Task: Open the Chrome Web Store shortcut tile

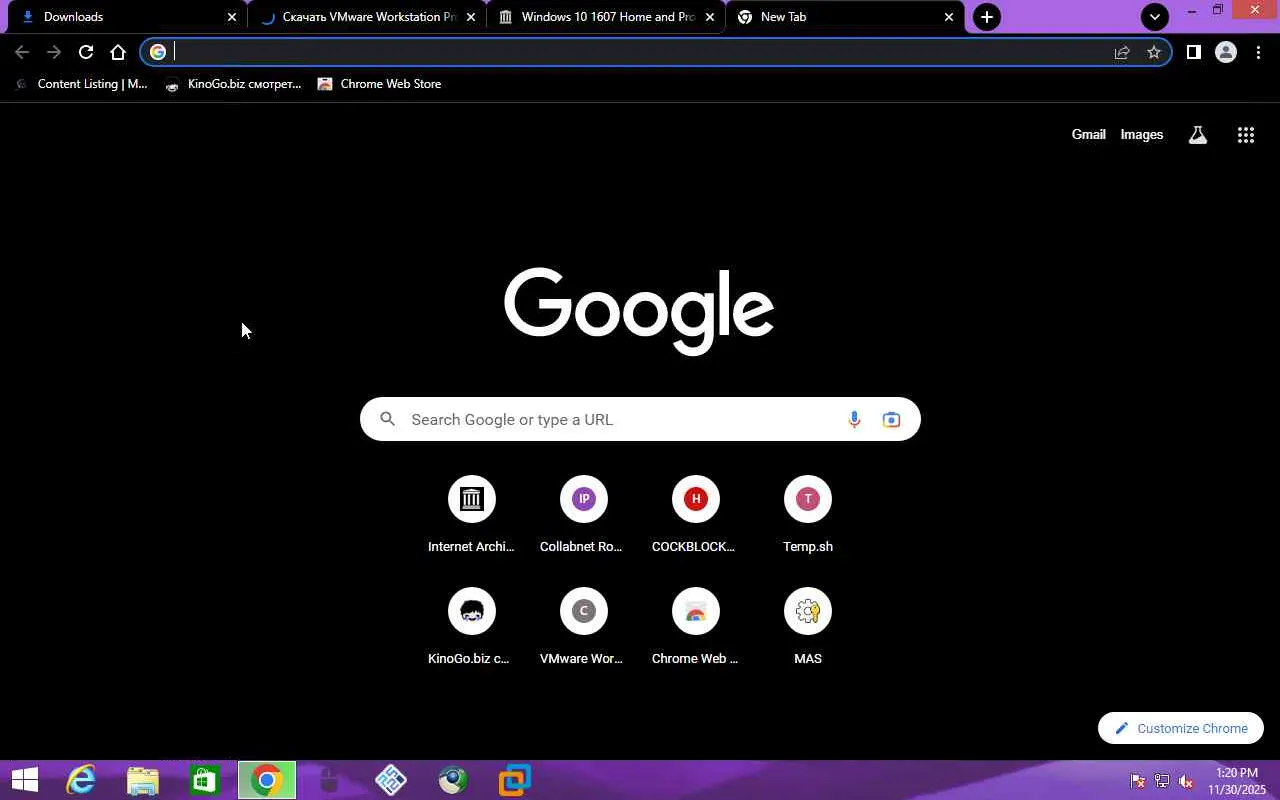Action: point(695,627)
